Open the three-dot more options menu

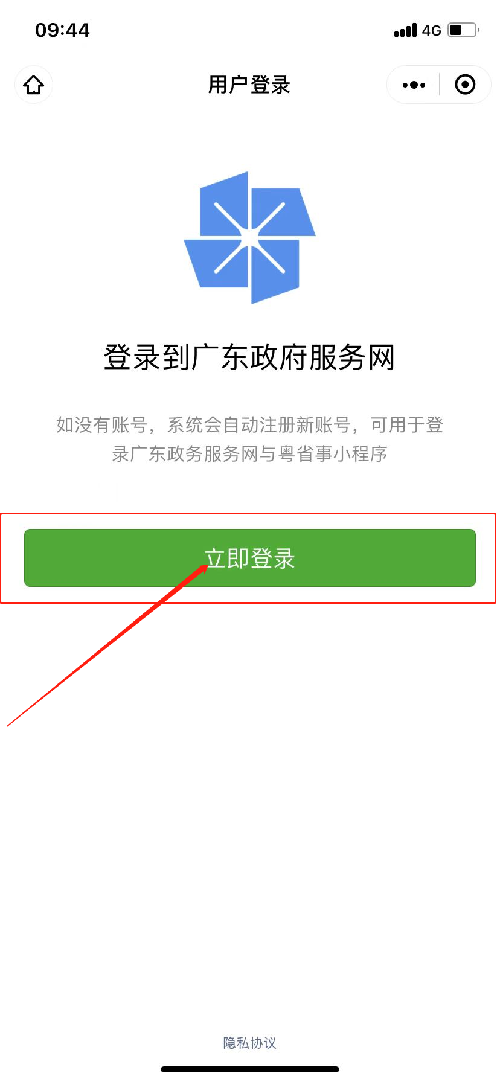point(414,85)
